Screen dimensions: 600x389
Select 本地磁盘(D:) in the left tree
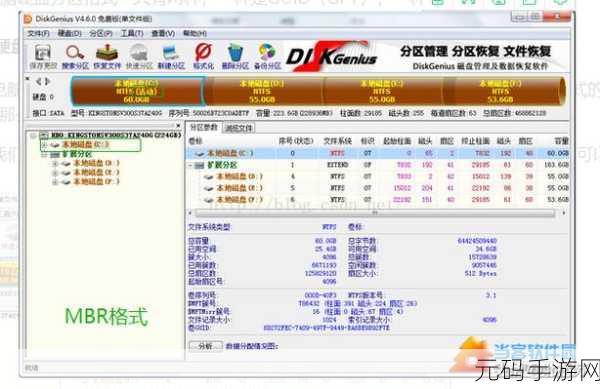coord(96,163)
